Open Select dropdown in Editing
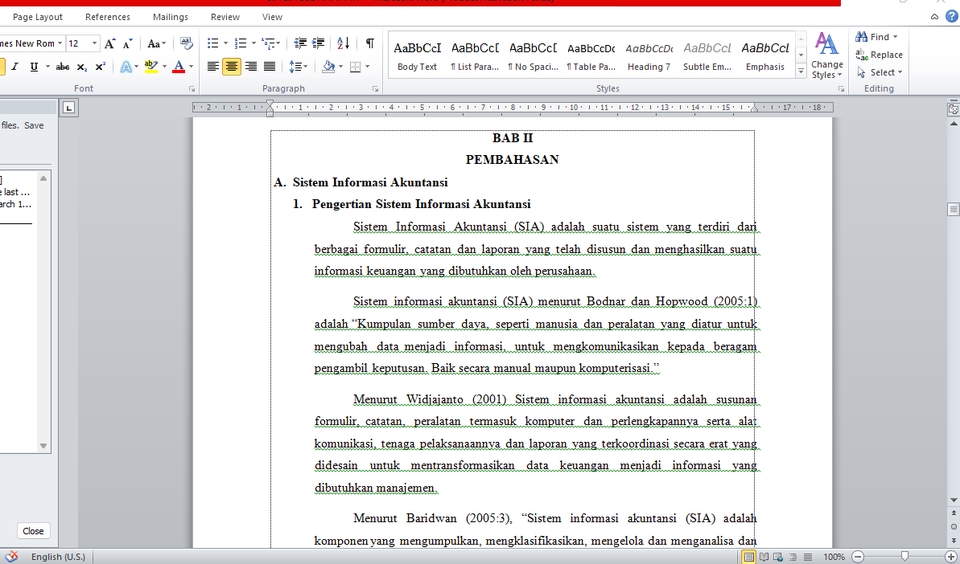960x564 pixels. tap(880, 72)
